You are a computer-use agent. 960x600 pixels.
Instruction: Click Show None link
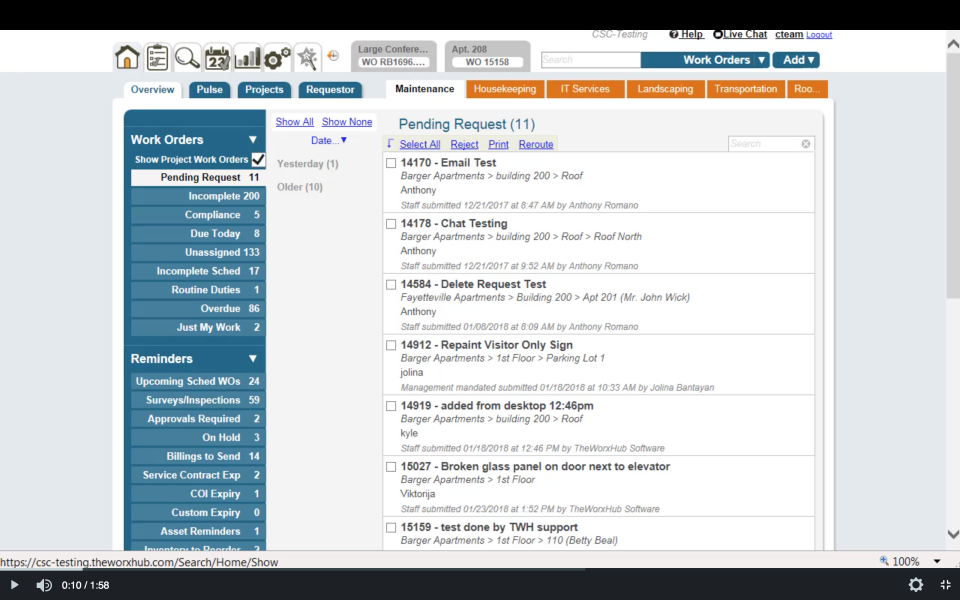(x=347, y=122)
